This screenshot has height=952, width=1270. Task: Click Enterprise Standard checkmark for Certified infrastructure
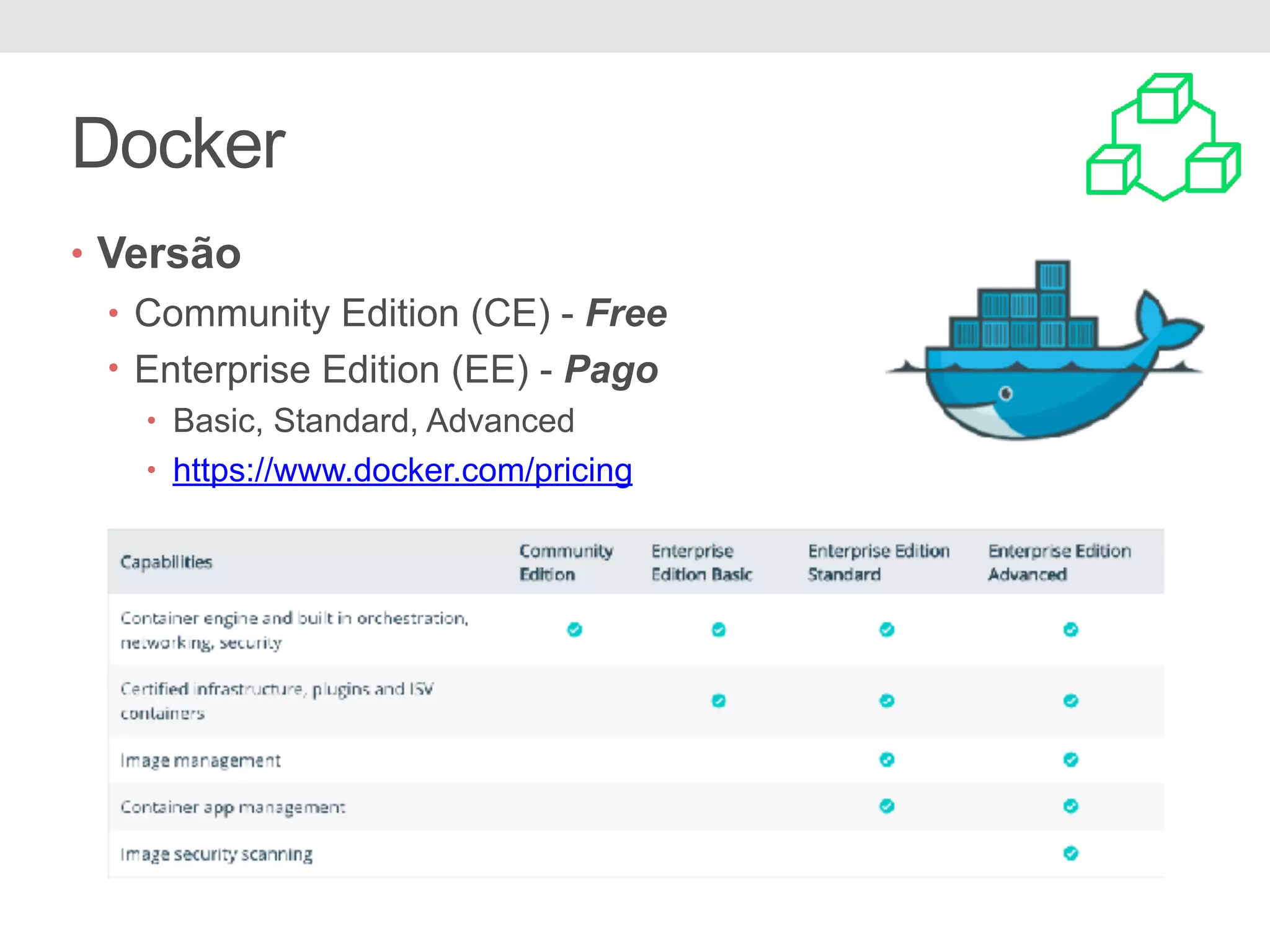pyautogui.click(x=887, y=701)
